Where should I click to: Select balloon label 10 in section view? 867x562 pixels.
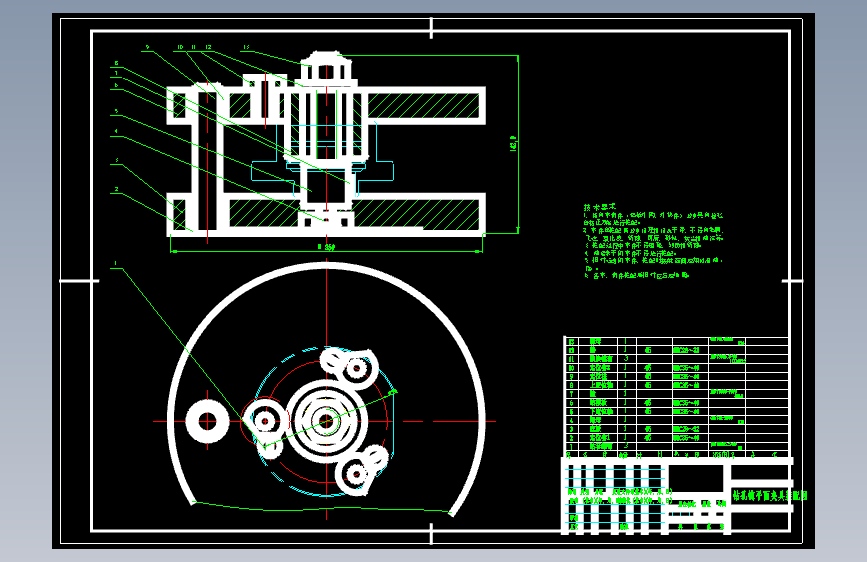[180, 48]
